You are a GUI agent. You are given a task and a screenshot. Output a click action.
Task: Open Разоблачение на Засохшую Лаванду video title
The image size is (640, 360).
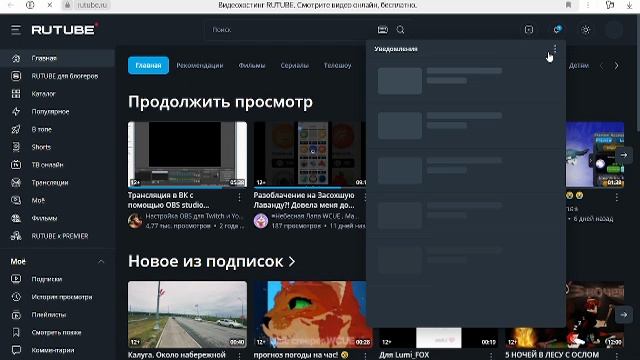click(x=304, y=200)
